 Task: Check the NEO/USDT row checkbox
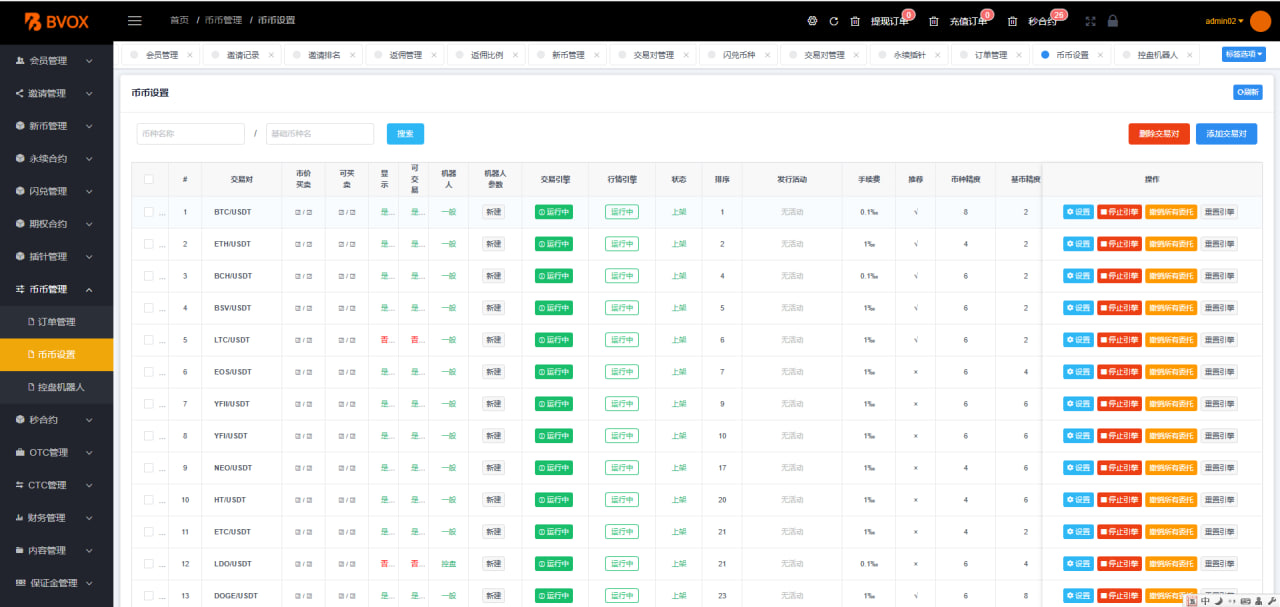(149, 468)
